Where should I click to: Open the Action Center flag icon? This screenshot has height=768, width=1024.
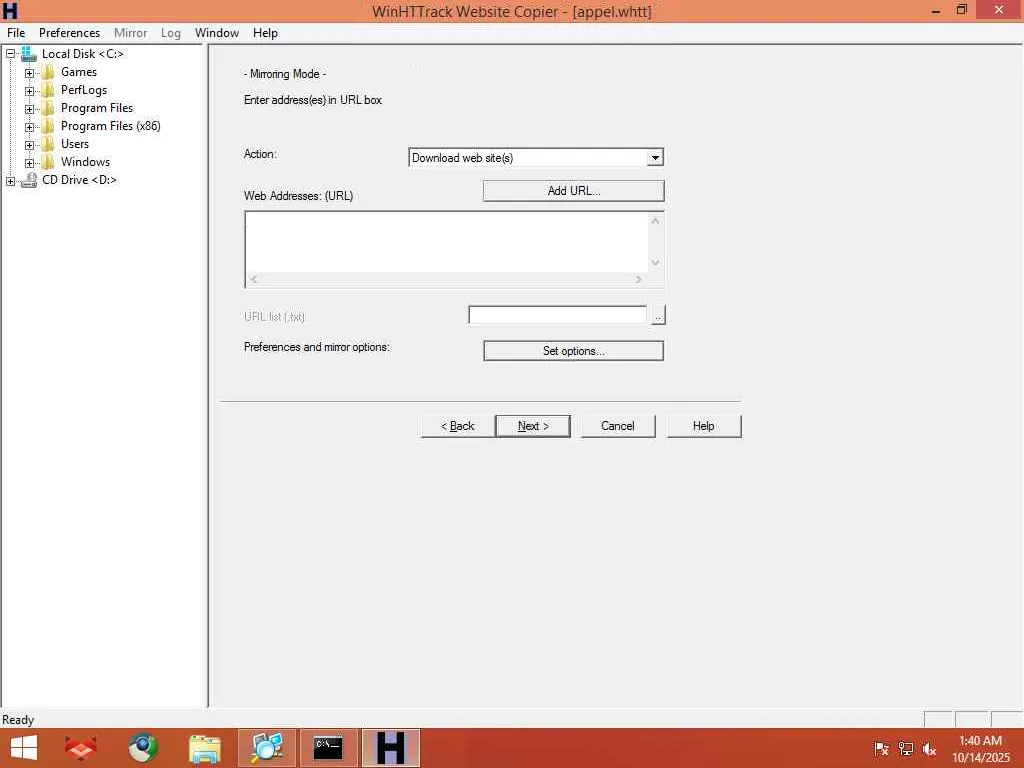pos(881,748)
